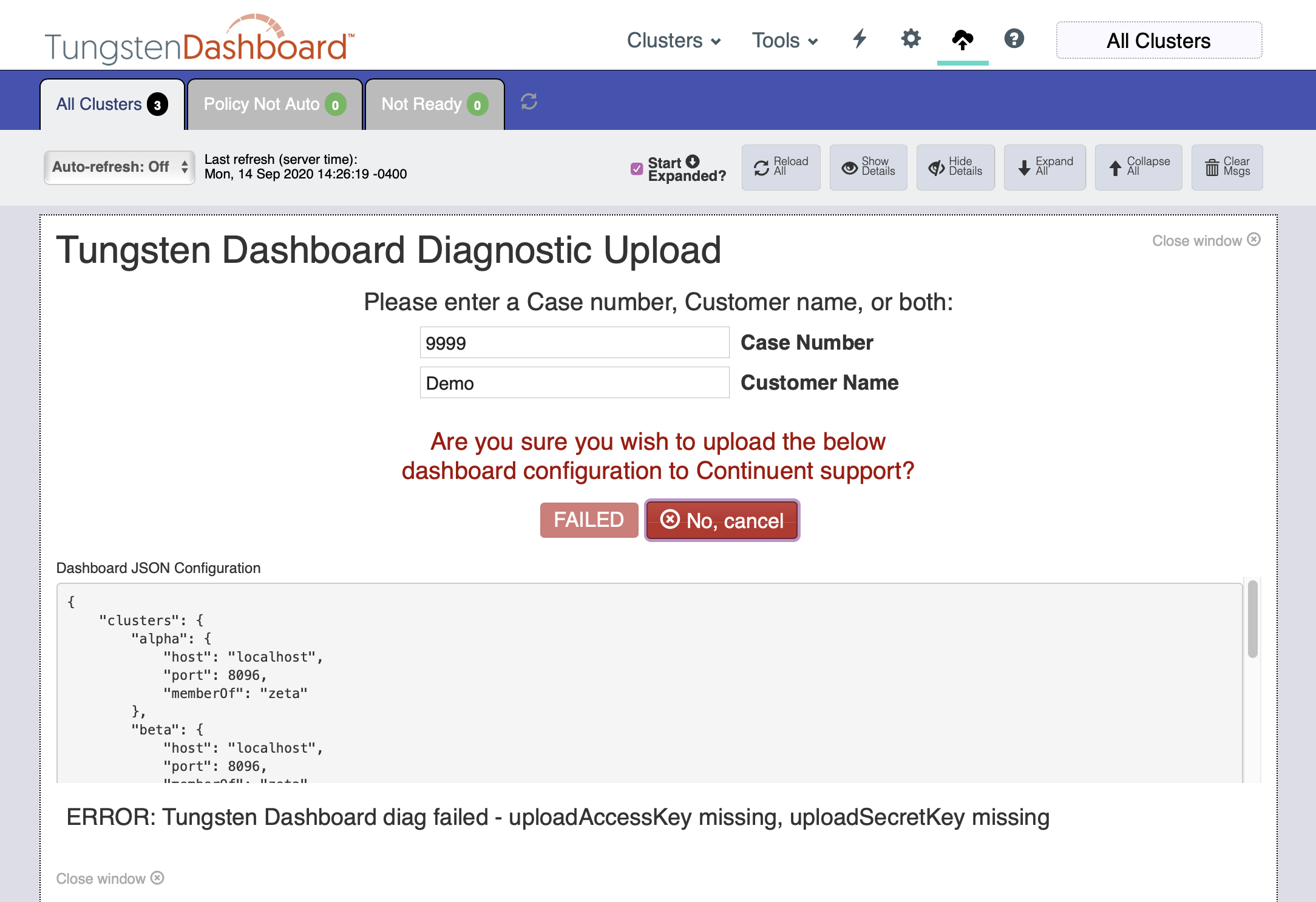The height and width of the screenshot is (902, 1316).
Task: Click the All Clusters button in header
Action: pyautogui.click(x=1159, y=41)
